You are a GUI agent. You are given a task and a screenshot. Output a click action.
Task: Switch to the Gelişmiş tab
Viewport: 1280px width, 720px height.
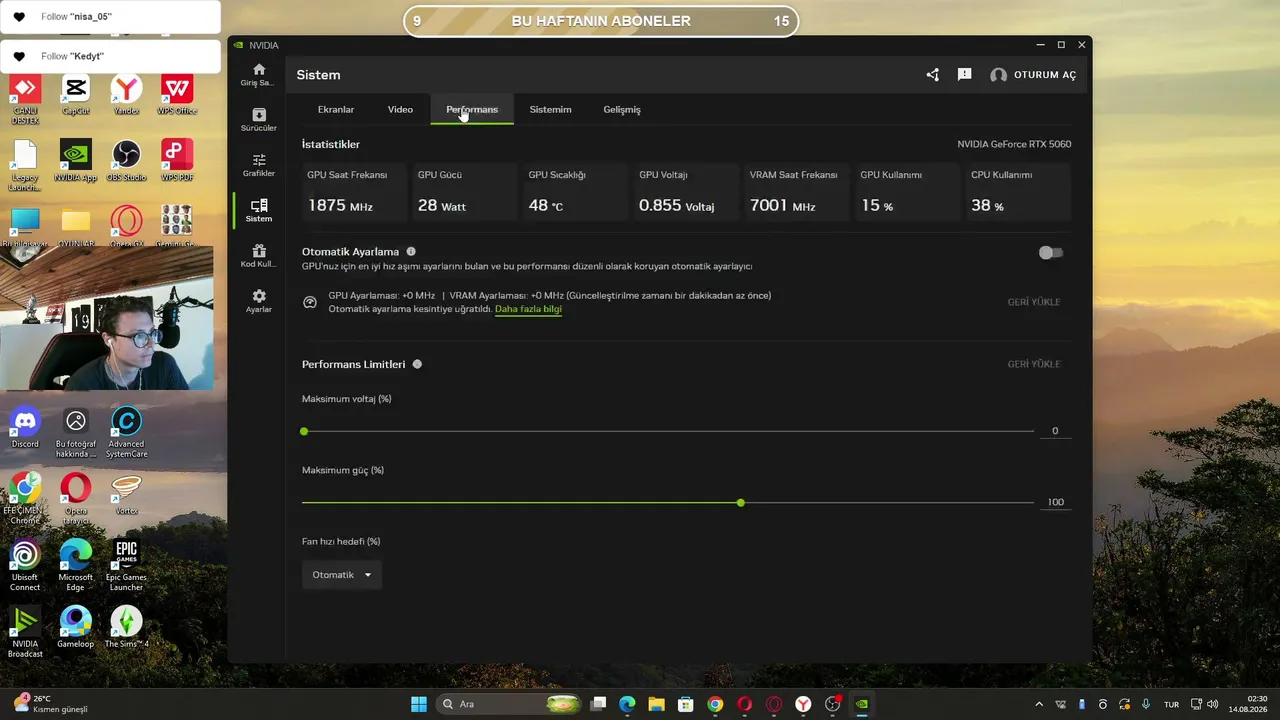[622, 109]
